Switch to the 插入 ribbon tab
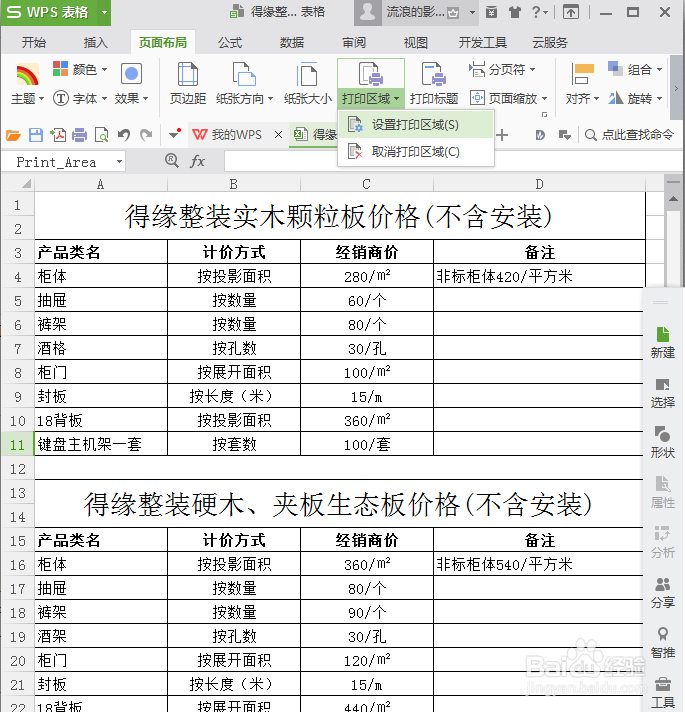Viewport: 685px width, 712px height. coord(96,43)
